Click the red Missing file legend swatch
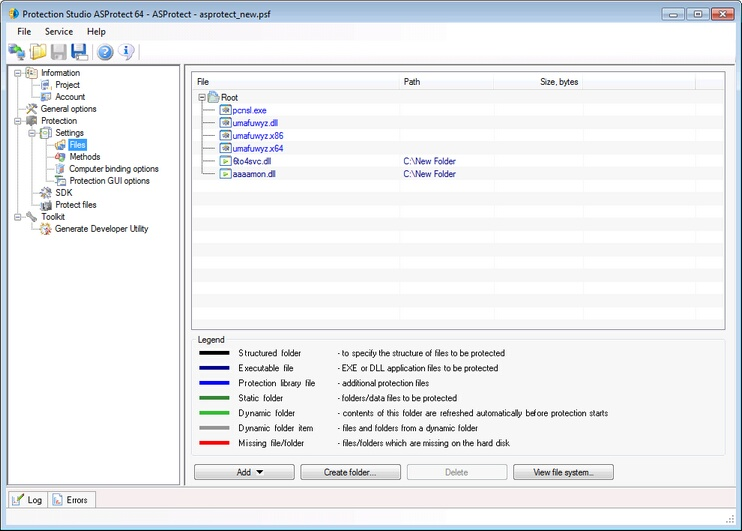Screen dimensions: 742x531 pyautogui.click(x=213, y=443)
